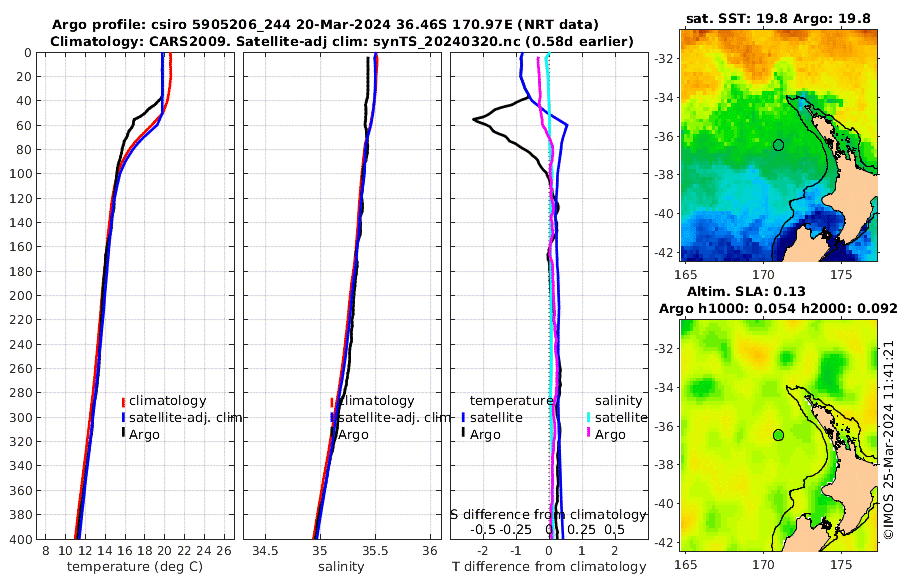Click the Argo float marker on SLA map

pos(778,435)
